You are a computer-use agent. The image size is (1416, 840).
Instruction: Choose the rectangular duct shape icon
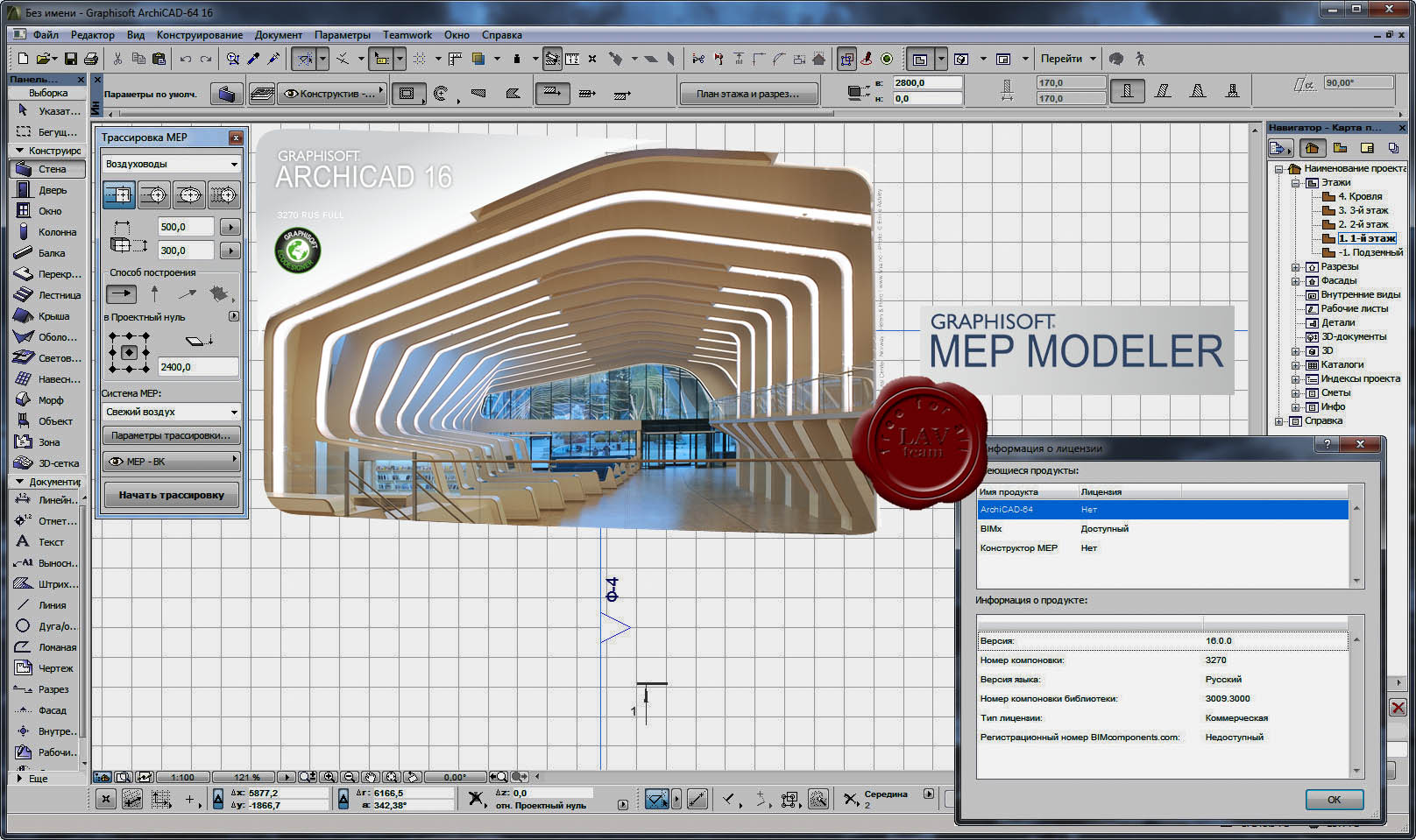119,194
